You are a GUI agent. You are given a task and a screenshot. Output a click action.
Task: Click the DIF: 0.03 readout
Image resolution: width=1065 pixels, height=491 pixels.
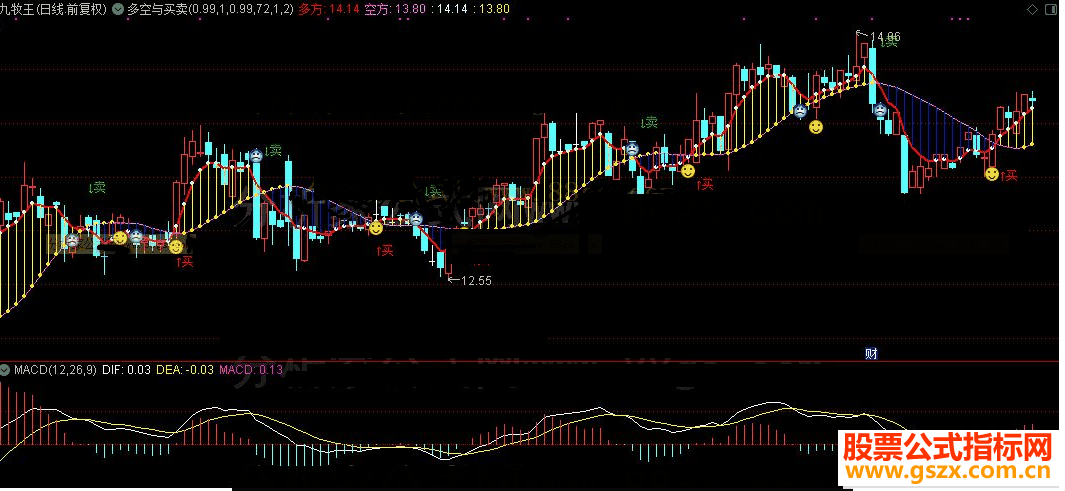pos(127,369)
